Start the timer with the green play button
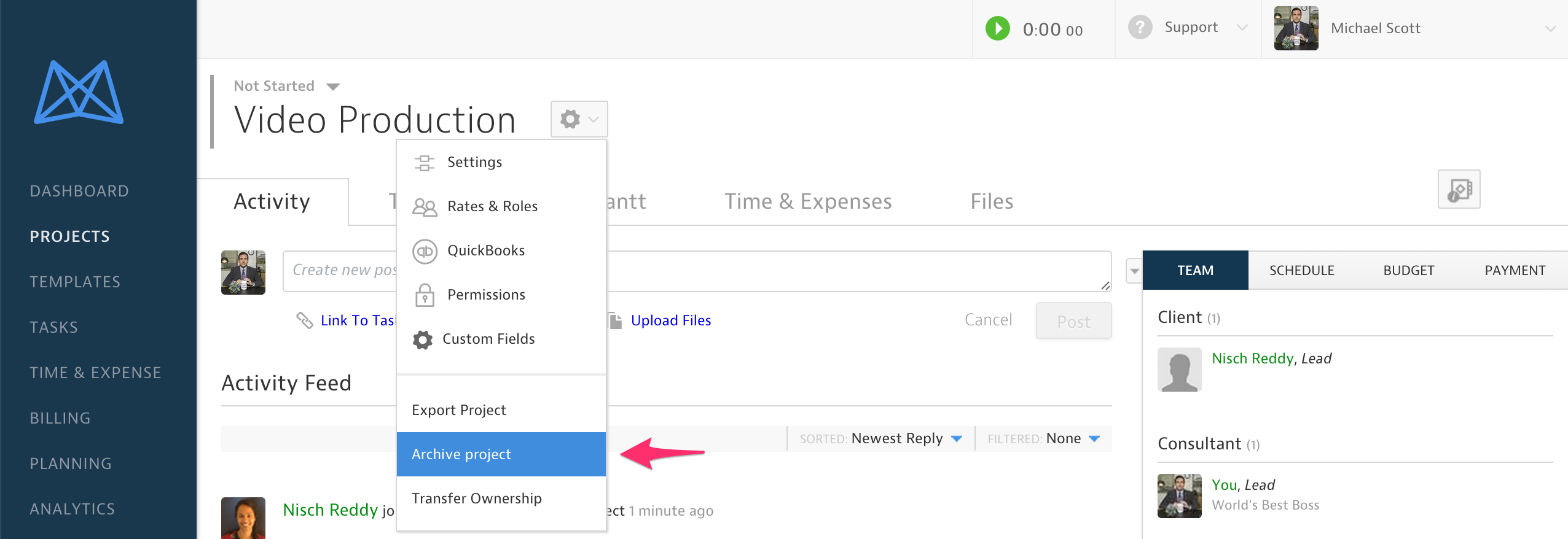Screen dimensions: 1568x539 point(997,29)
